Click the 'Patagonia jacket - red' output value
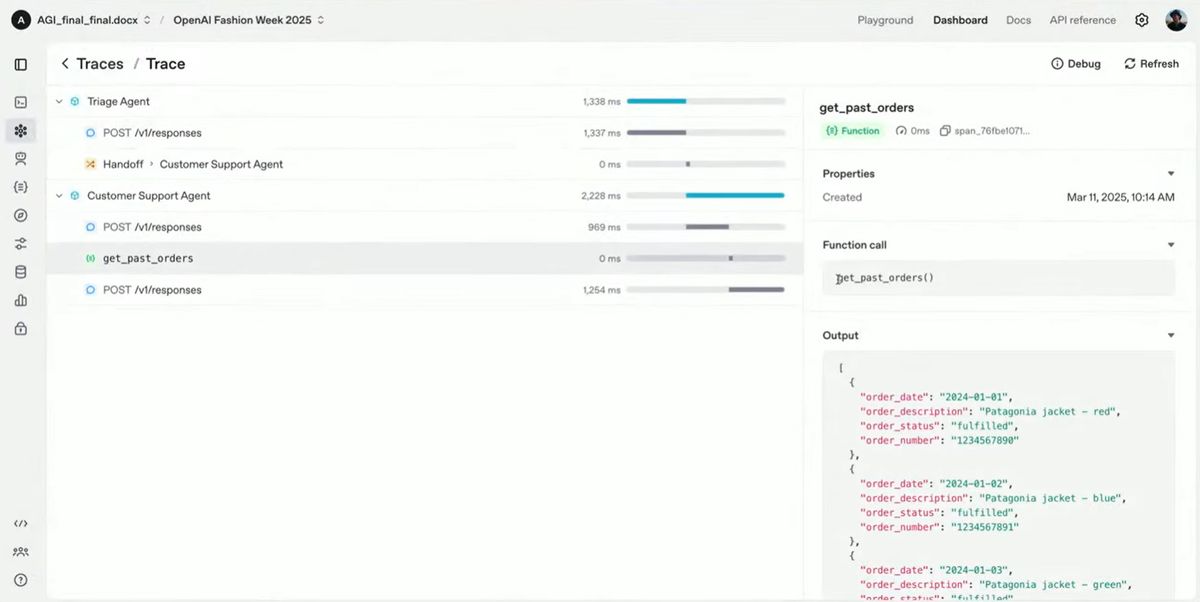The height and width of the screenshot is (602, 1200). click(1049, 411)
